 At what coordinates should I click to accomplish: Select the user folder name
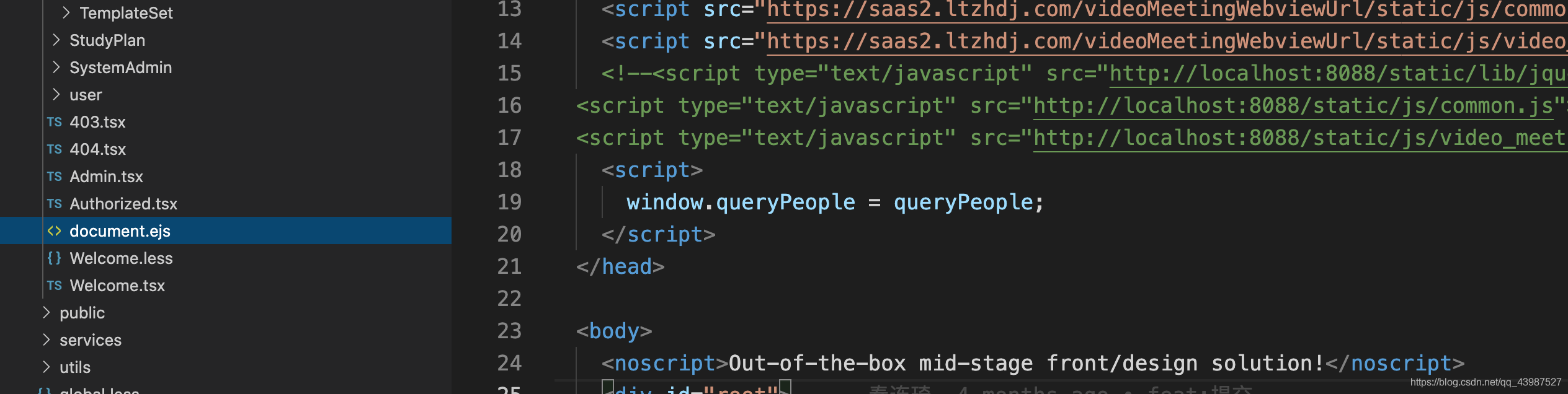(x=86, y=95)
